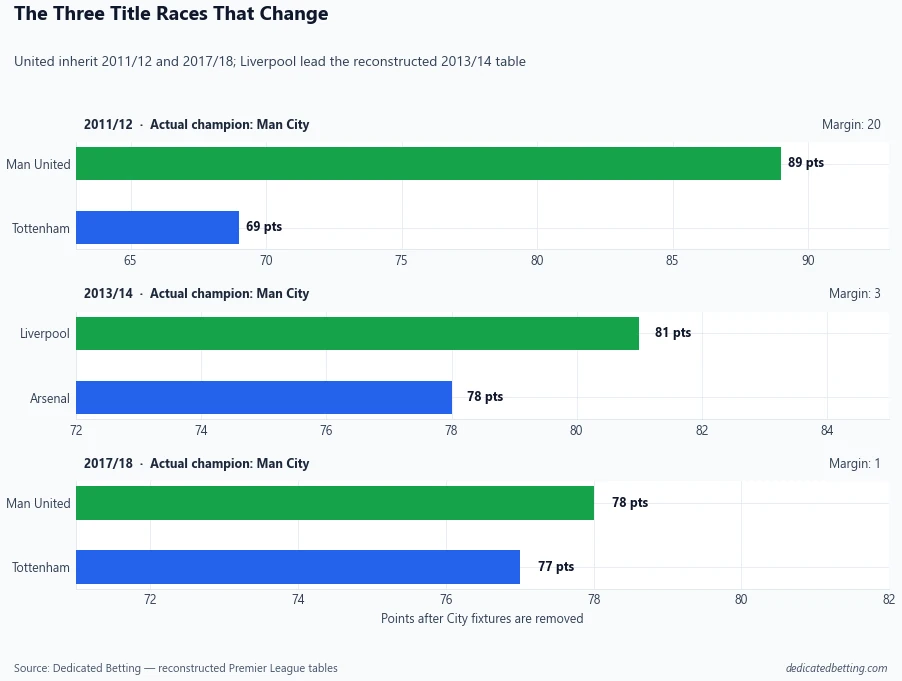The image size is (902, 681).
Task: Click Man United's green 89-point bar
Action: (428, 163)
